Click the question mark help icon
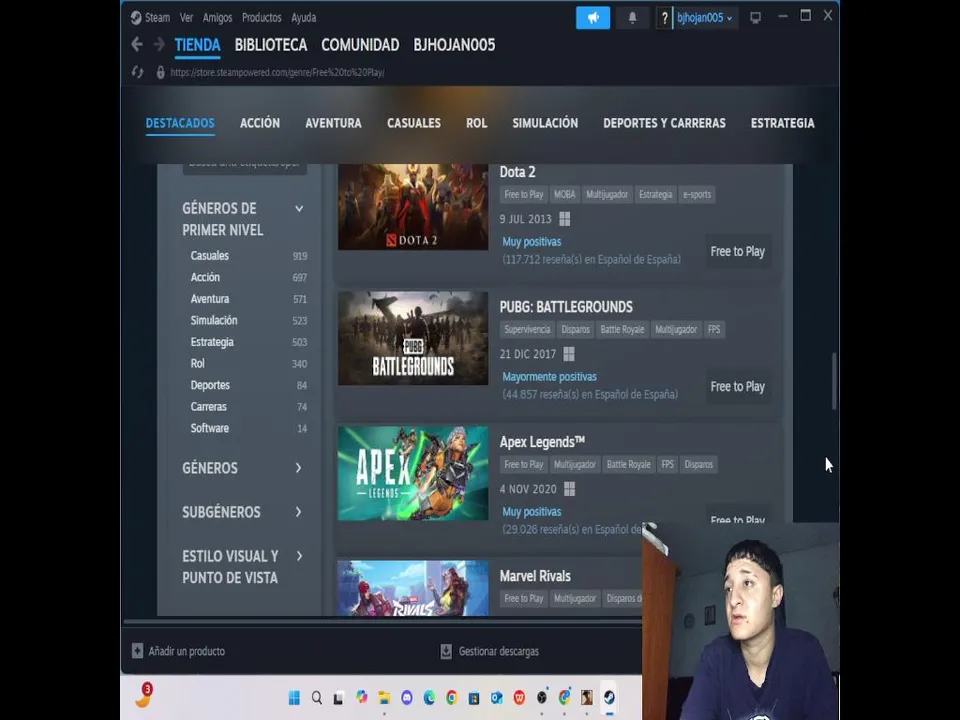The image size is (960, 720). (x=664, y=18)
